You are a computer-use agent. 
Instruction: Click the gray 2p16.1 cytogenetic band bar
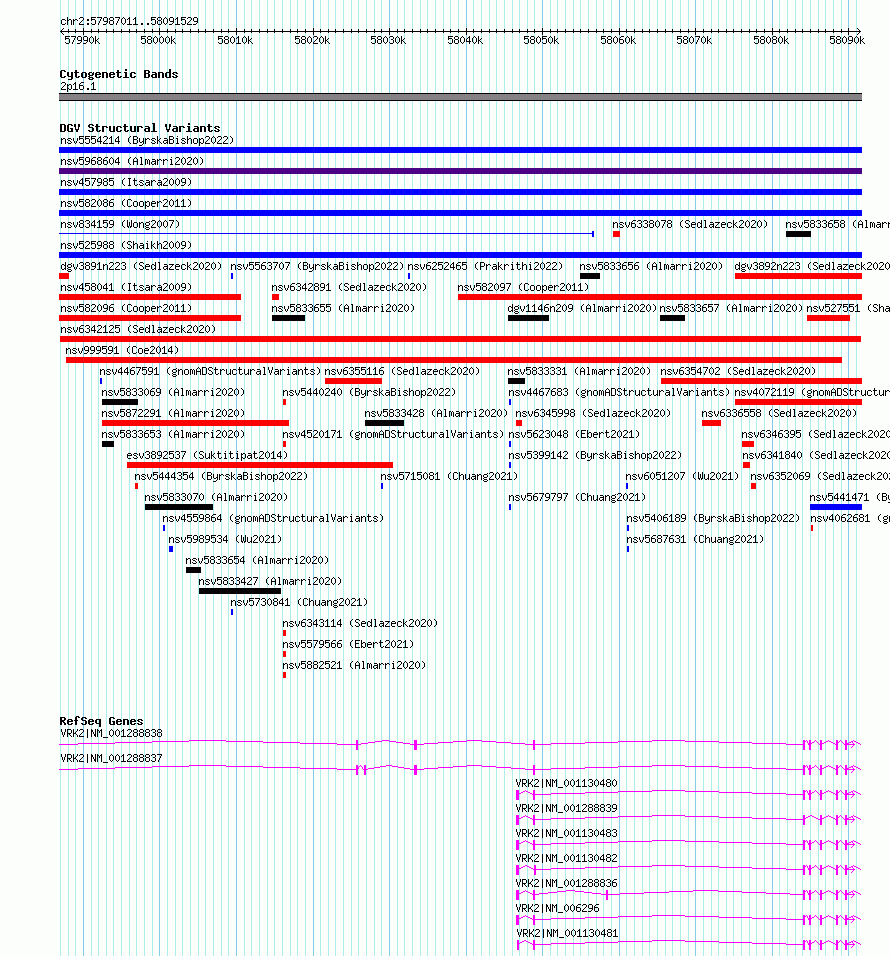[460, 97]
